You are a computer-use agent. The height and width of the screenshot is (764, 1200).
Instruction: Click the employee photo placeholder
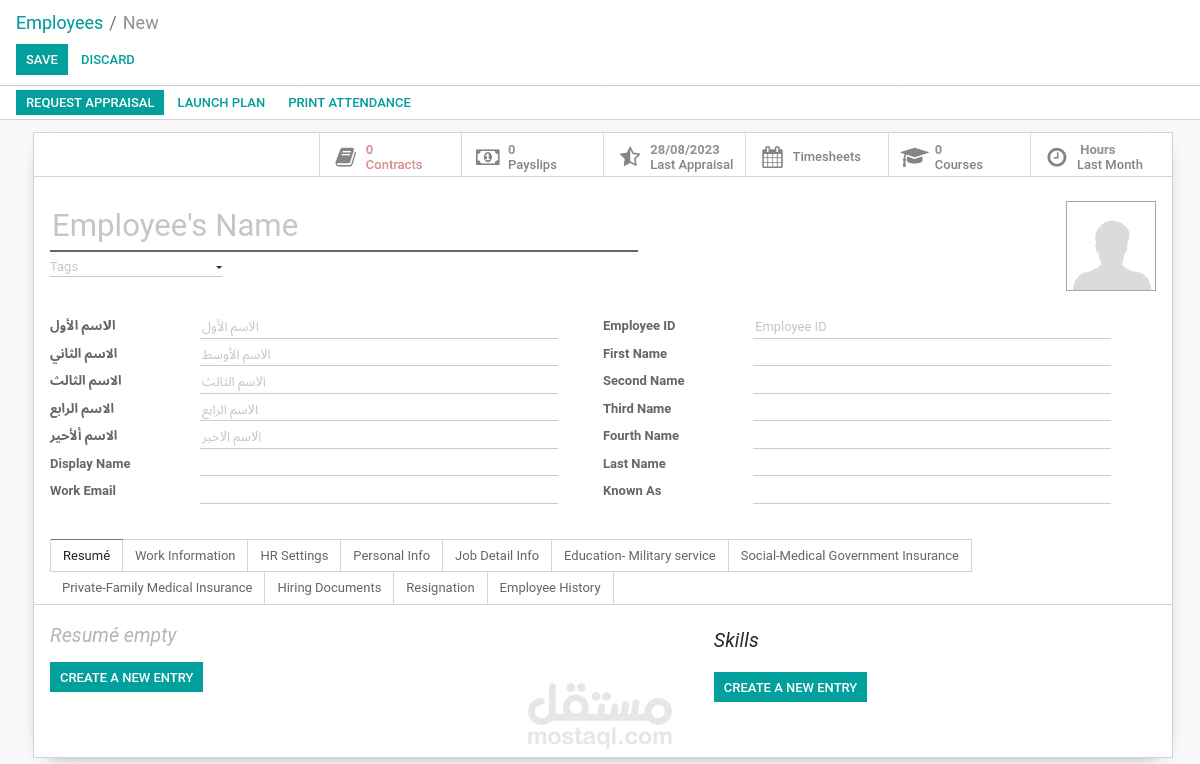click(x=1111, y=246)
